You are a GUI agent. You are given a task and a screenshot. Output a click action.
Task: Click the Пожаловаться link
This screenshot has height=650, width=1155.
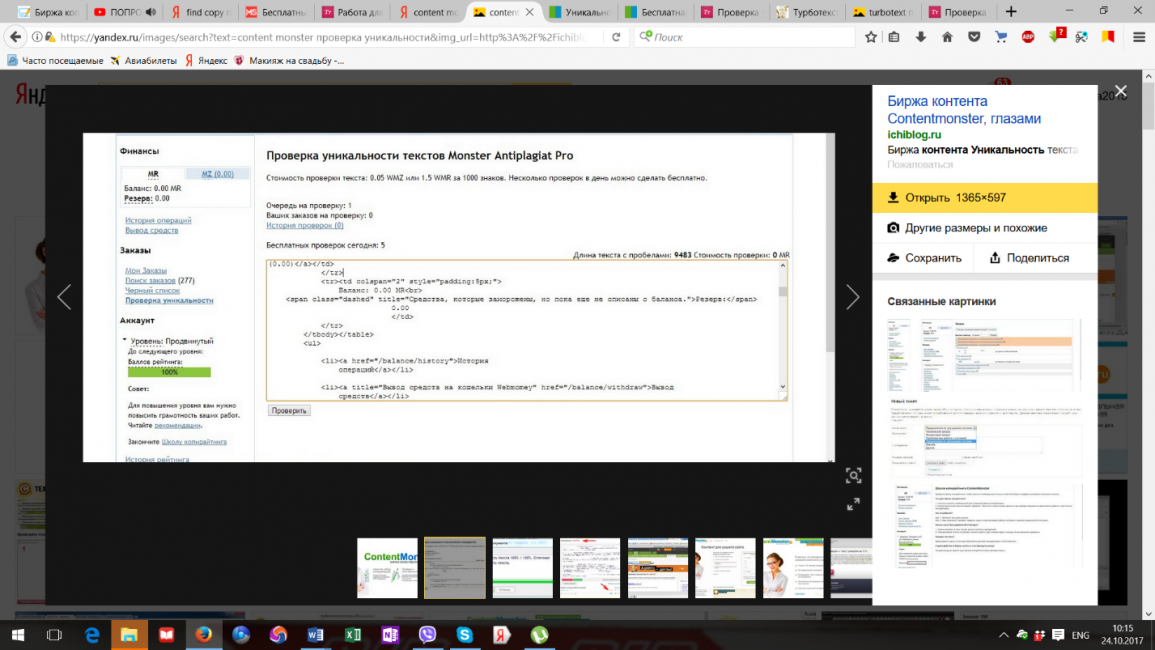(919, 164)
